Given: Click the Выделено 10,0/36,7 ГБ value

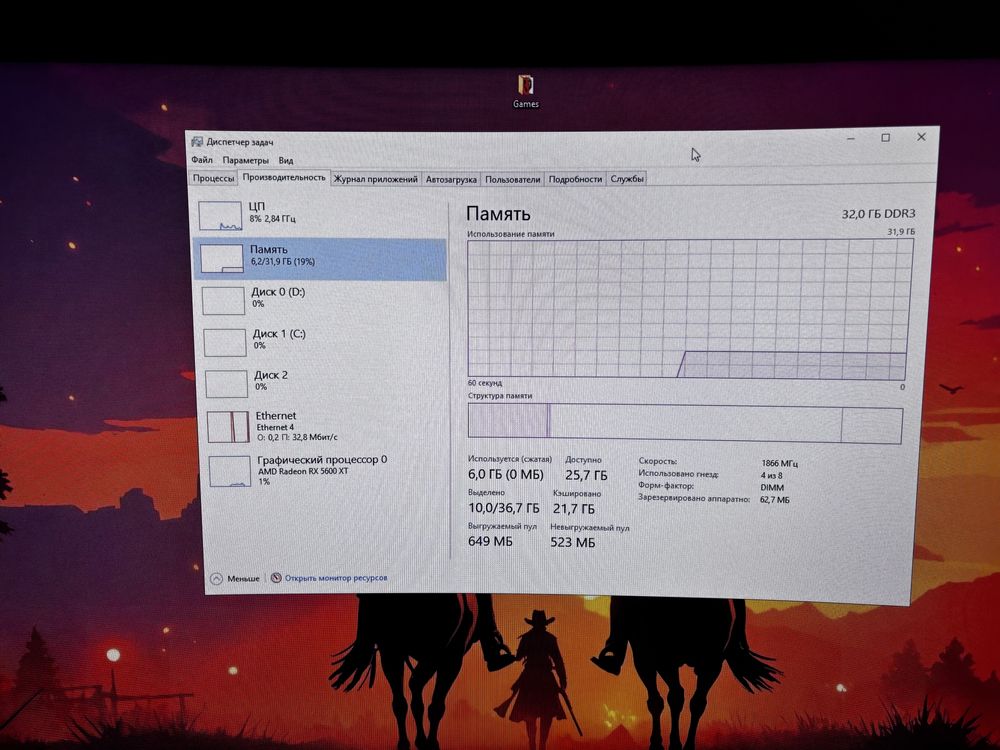Looking at the screenshot, I should coord(503,508).
